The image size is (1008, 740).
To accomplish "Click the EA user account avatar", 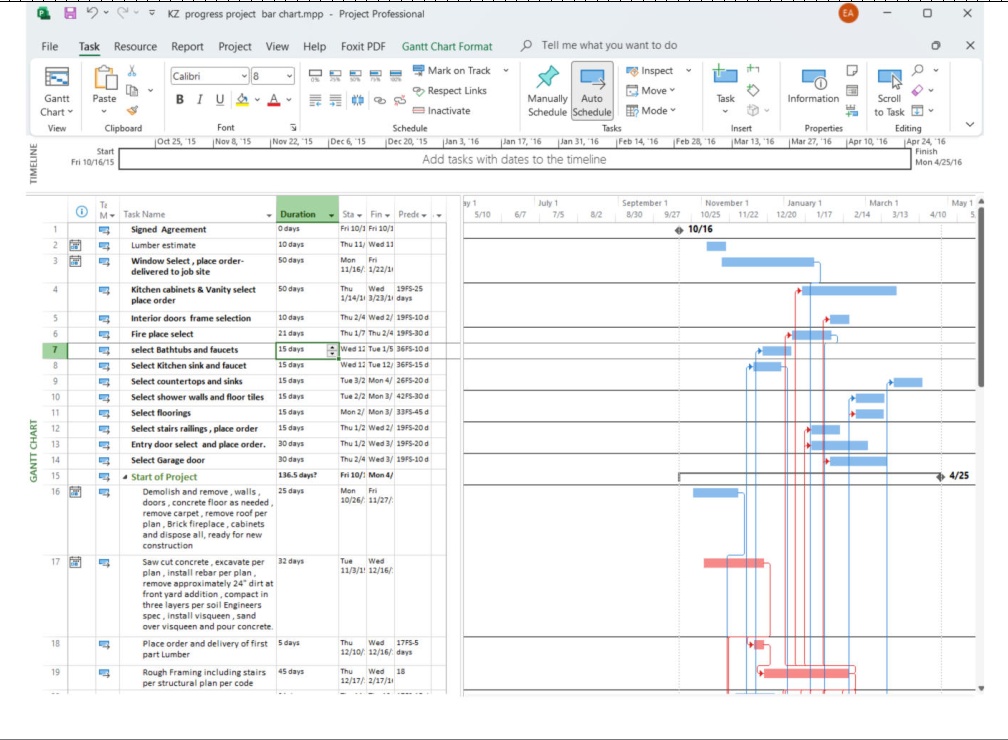I will [848, 13].
